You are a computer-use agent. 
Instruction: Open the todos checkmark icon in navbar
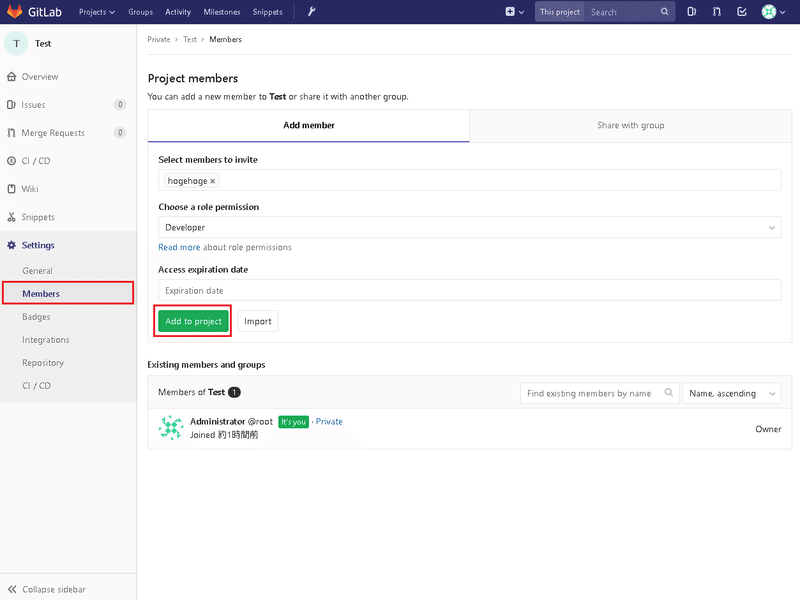click(x=742, y=11)
